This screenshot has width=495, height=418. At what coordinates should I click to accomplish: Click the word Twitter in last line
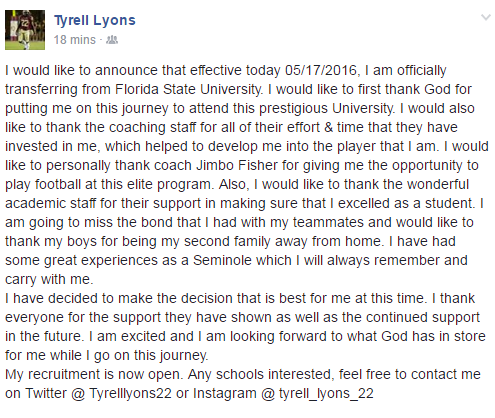coord(46,394)
